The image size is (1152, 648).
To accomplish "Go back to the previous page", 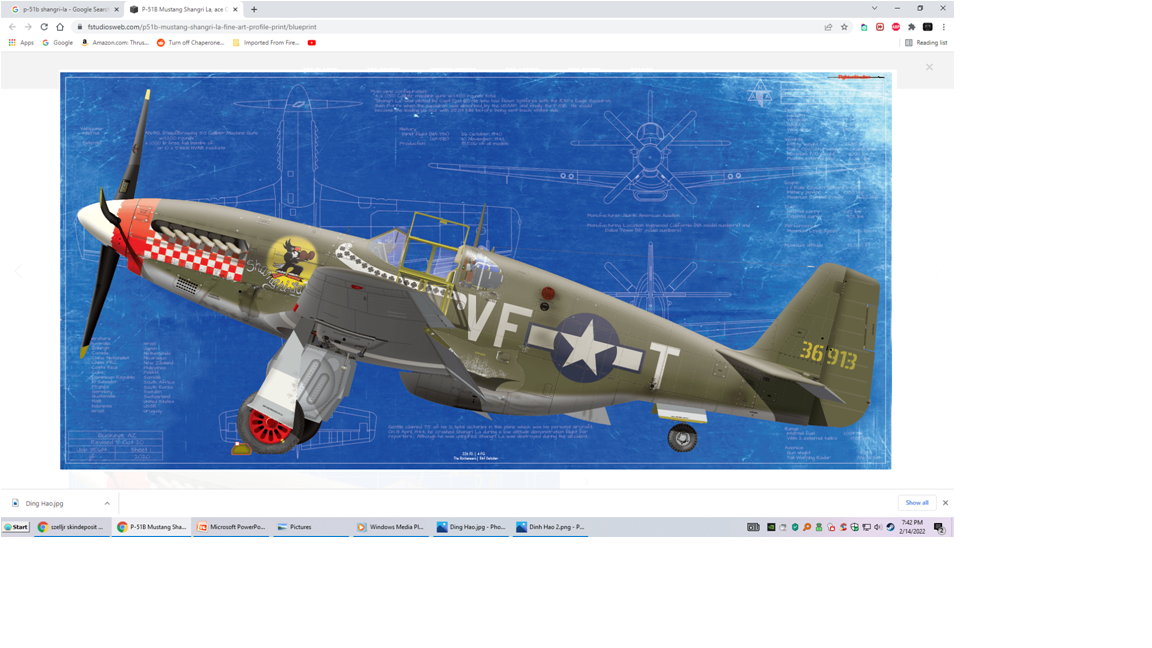I will 12,27.
